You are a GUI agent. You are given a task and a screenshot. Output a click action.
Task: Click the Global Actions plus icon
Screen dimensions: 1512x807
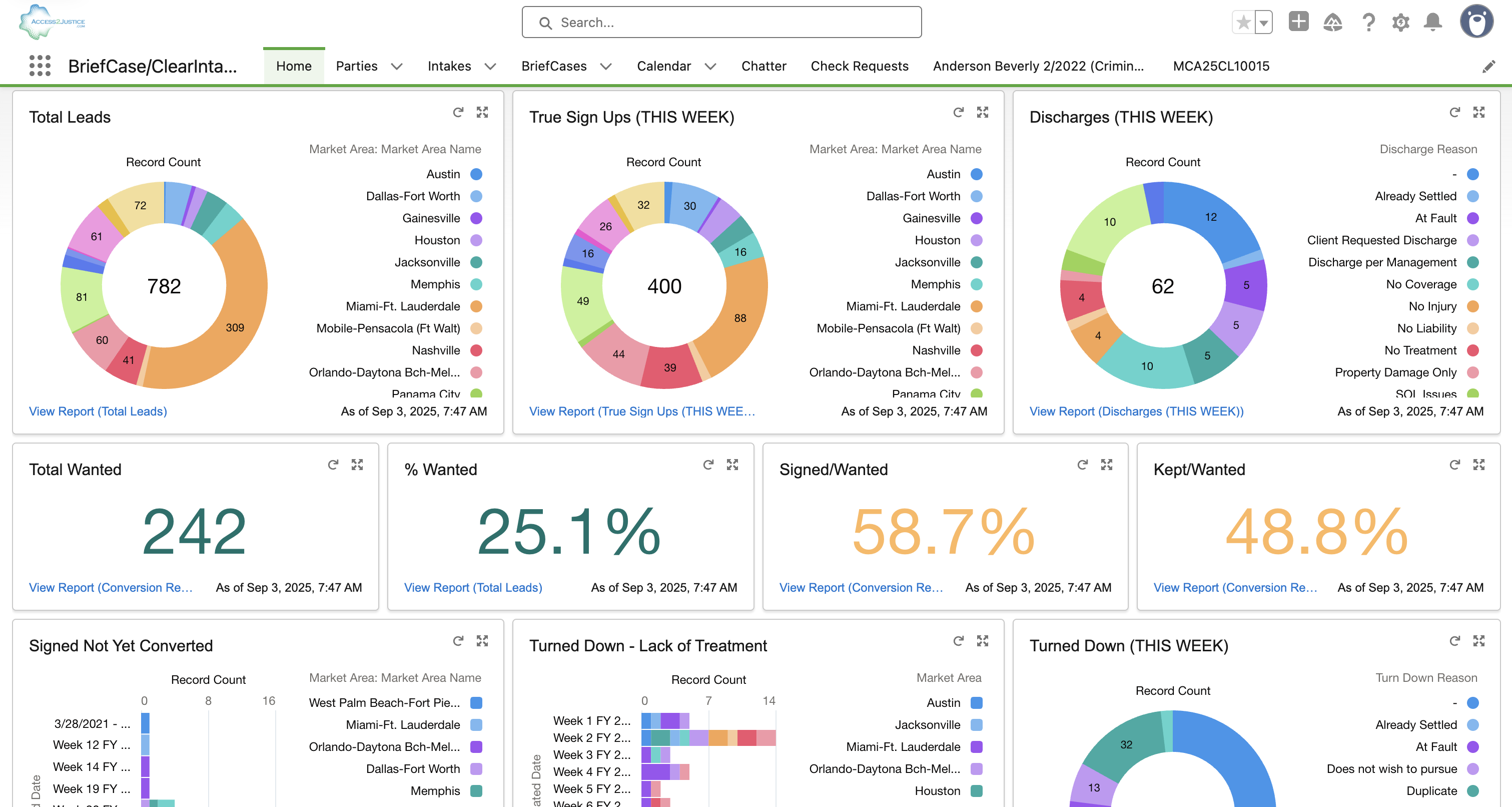point(1298,23)
